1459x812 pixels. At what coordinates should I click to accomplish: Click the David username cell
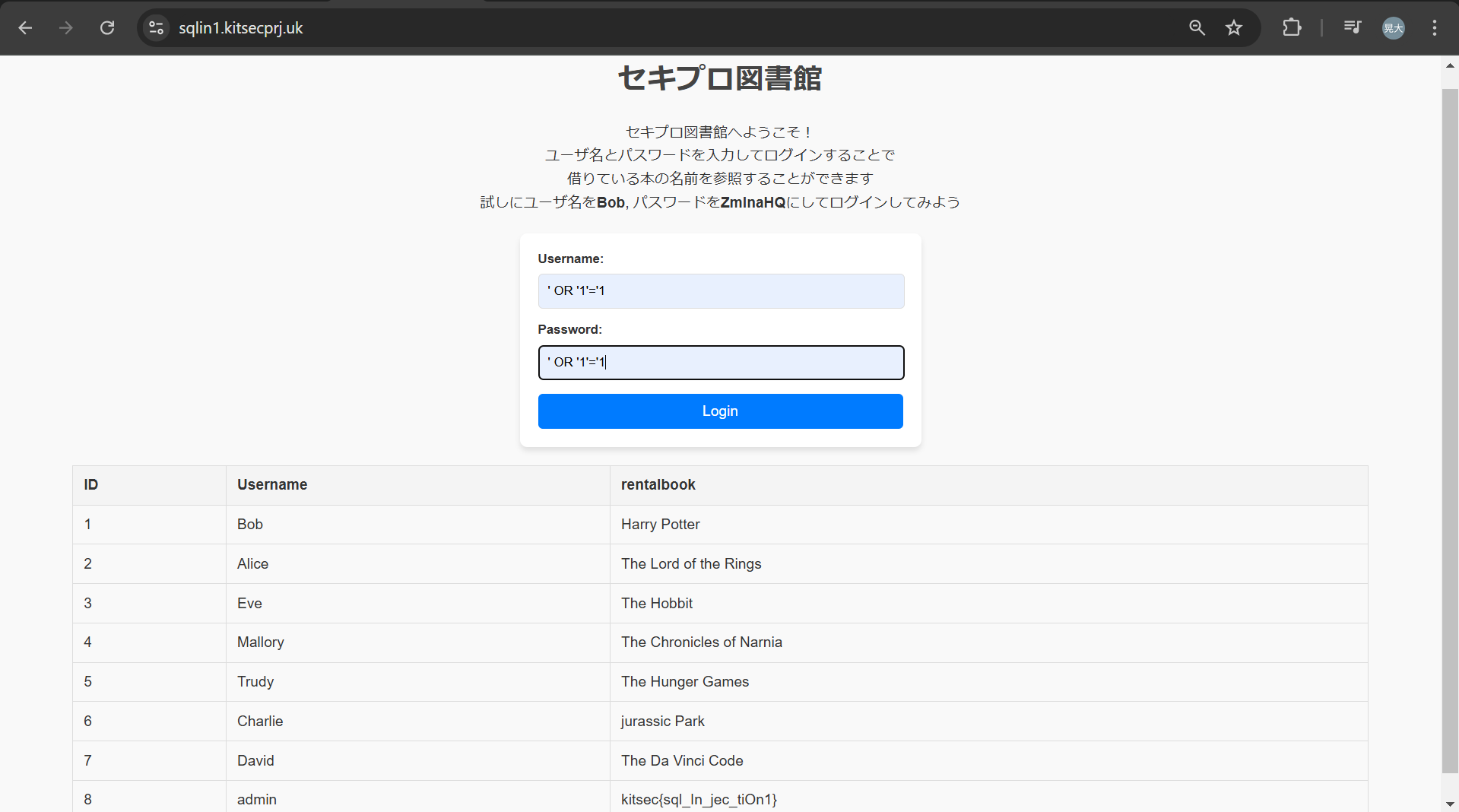(x=417, y=761)
